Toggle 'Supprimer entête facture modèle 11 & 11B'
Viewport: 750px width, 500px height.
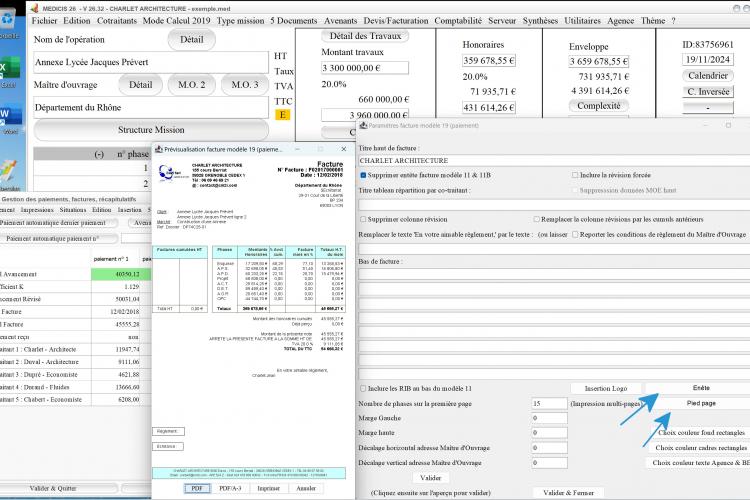pos(363,175)
